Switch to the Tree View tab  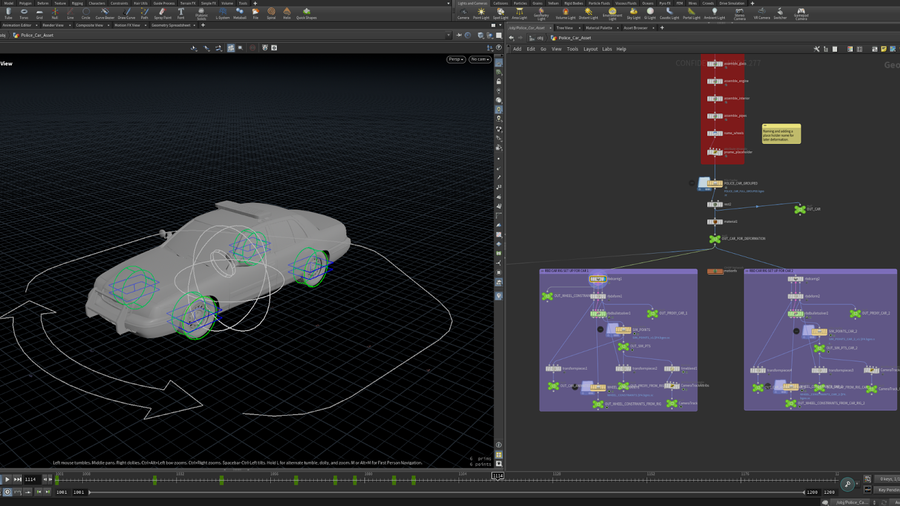click(566, 27)
